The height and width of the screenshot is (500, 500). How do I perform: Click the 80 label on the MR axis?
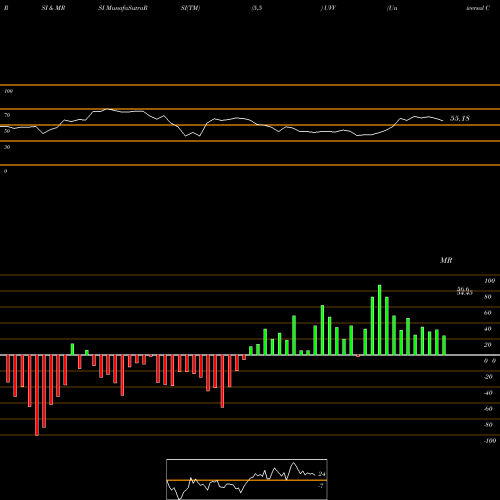pos(488,297)
